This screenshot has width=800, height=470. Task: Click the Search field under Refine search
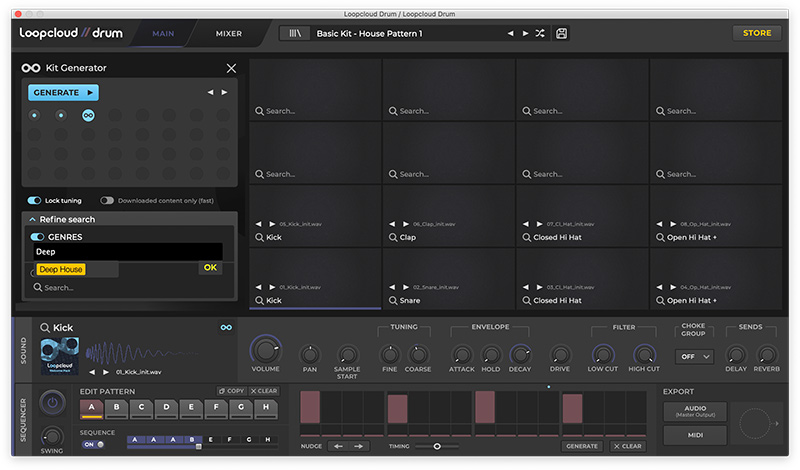[128, 288]
